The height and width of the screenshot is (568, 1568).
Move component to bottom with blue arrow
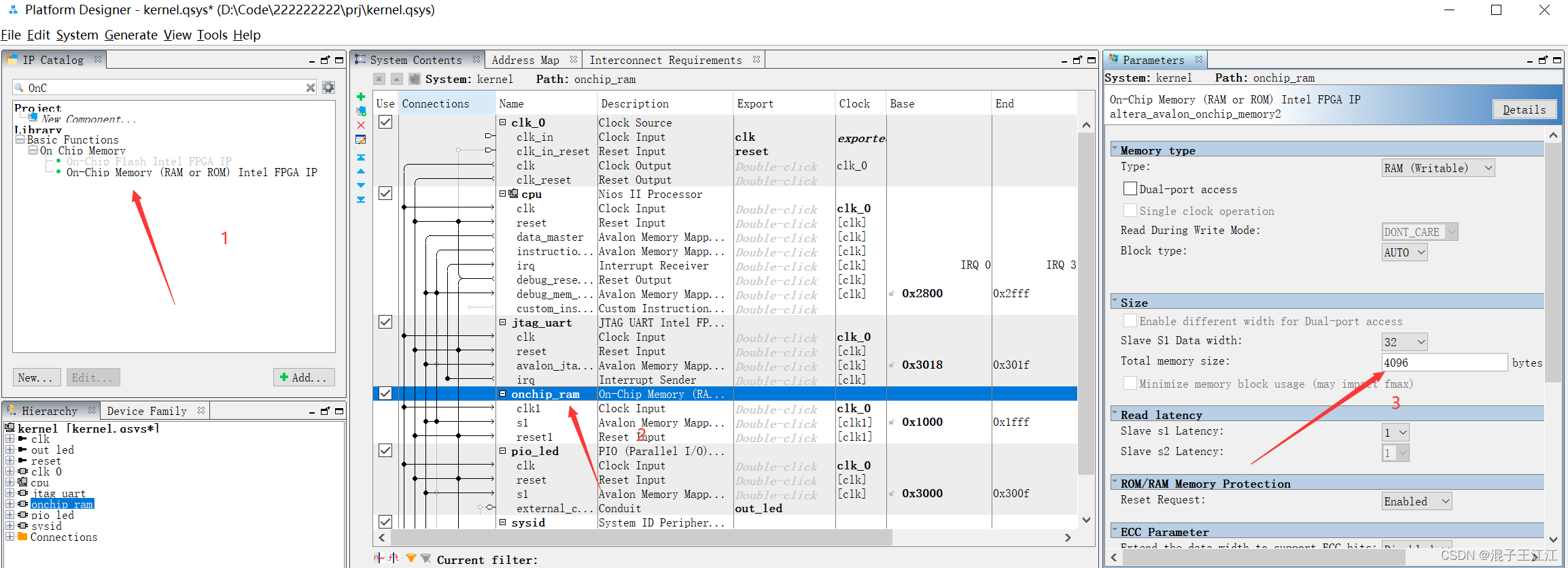[361, 199]
